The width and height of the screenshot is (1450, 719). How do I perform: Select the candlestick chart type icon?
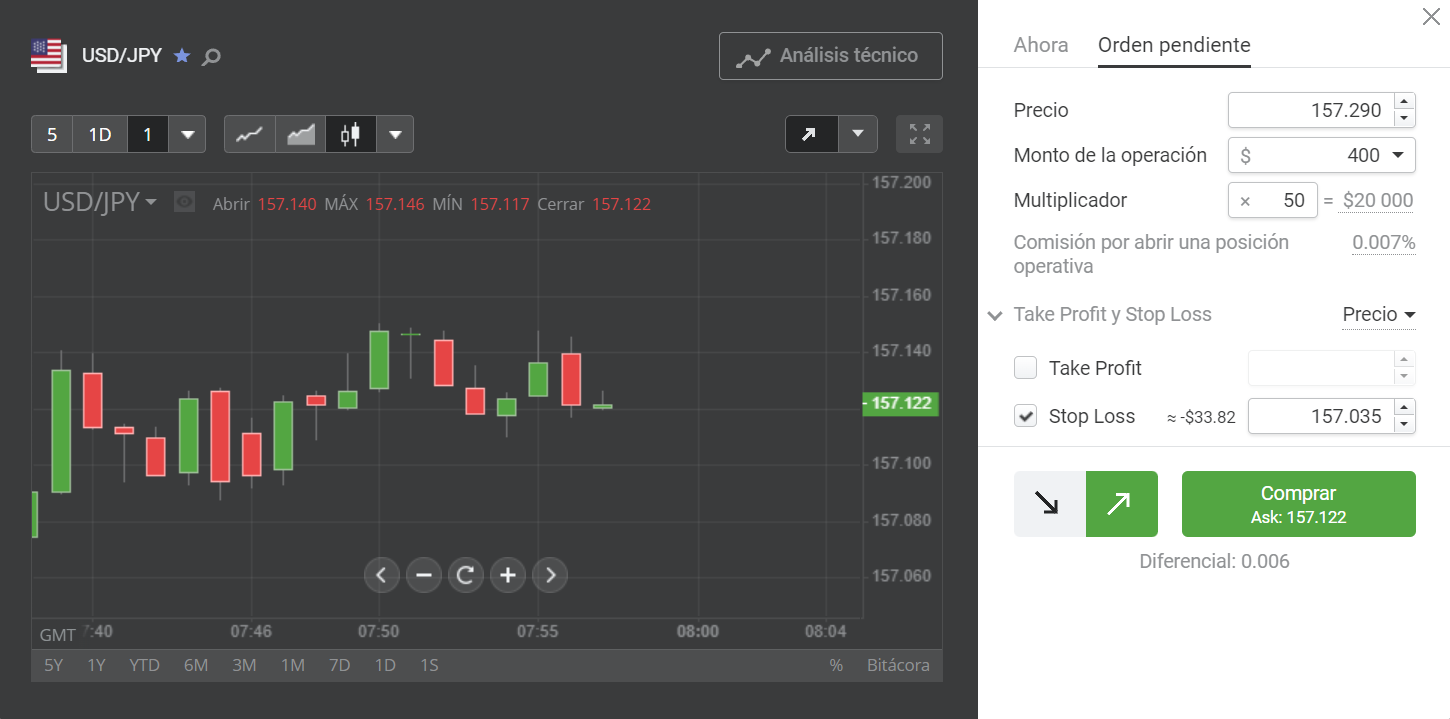coord(350,134)
